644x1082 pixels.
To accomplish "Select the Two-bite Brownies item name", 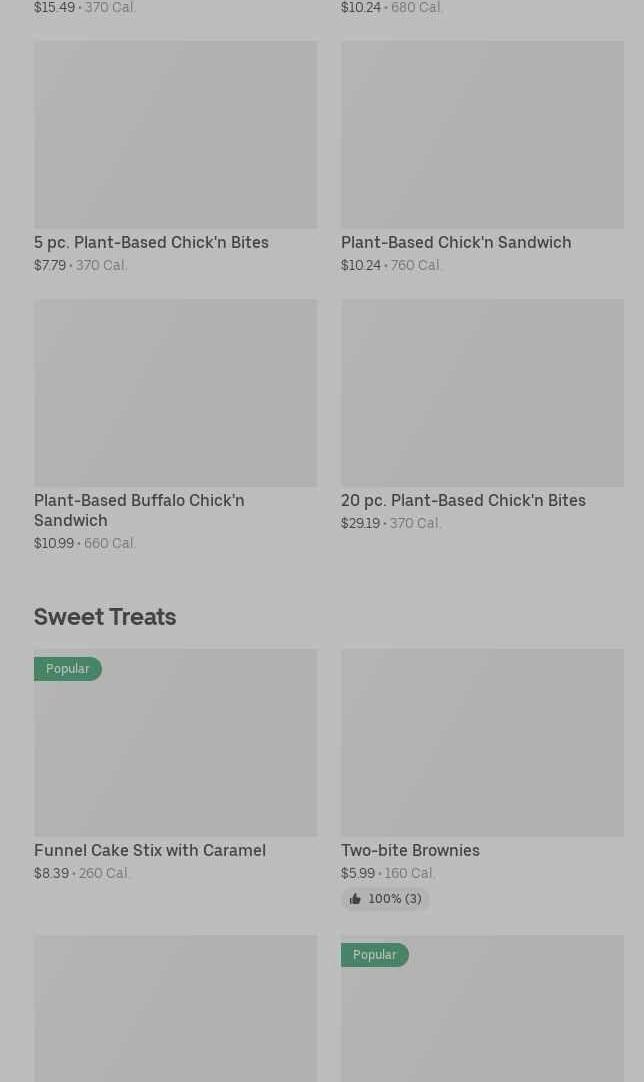I will coord(410,850).
